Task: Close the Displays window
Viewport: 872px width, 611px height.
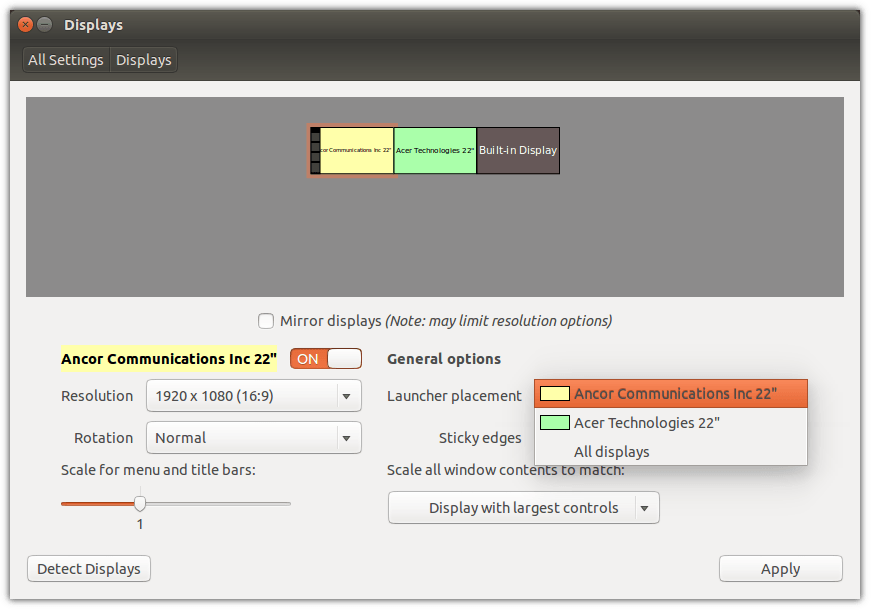Action: (26, 24)
